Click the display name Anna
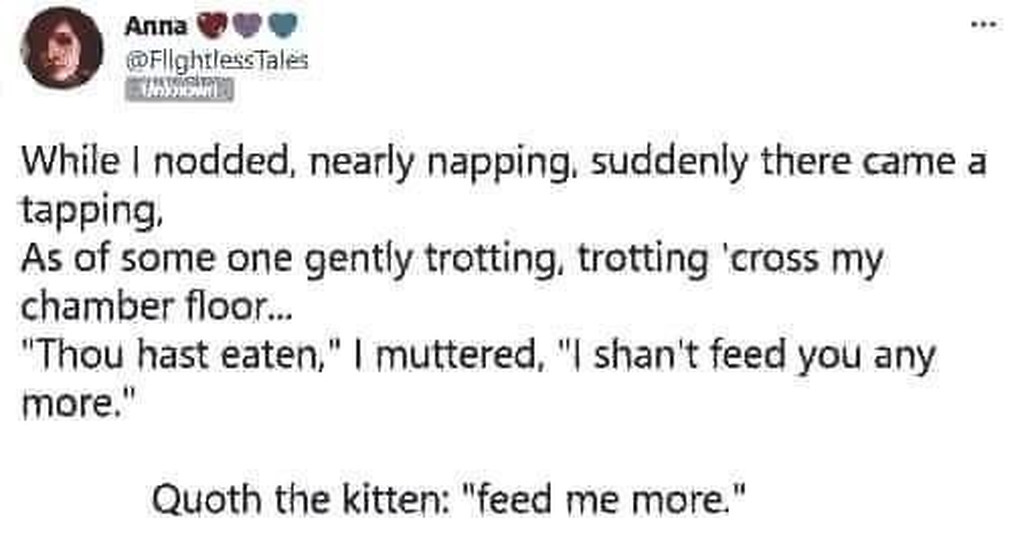1024x534 pixels. click(156, 27)
